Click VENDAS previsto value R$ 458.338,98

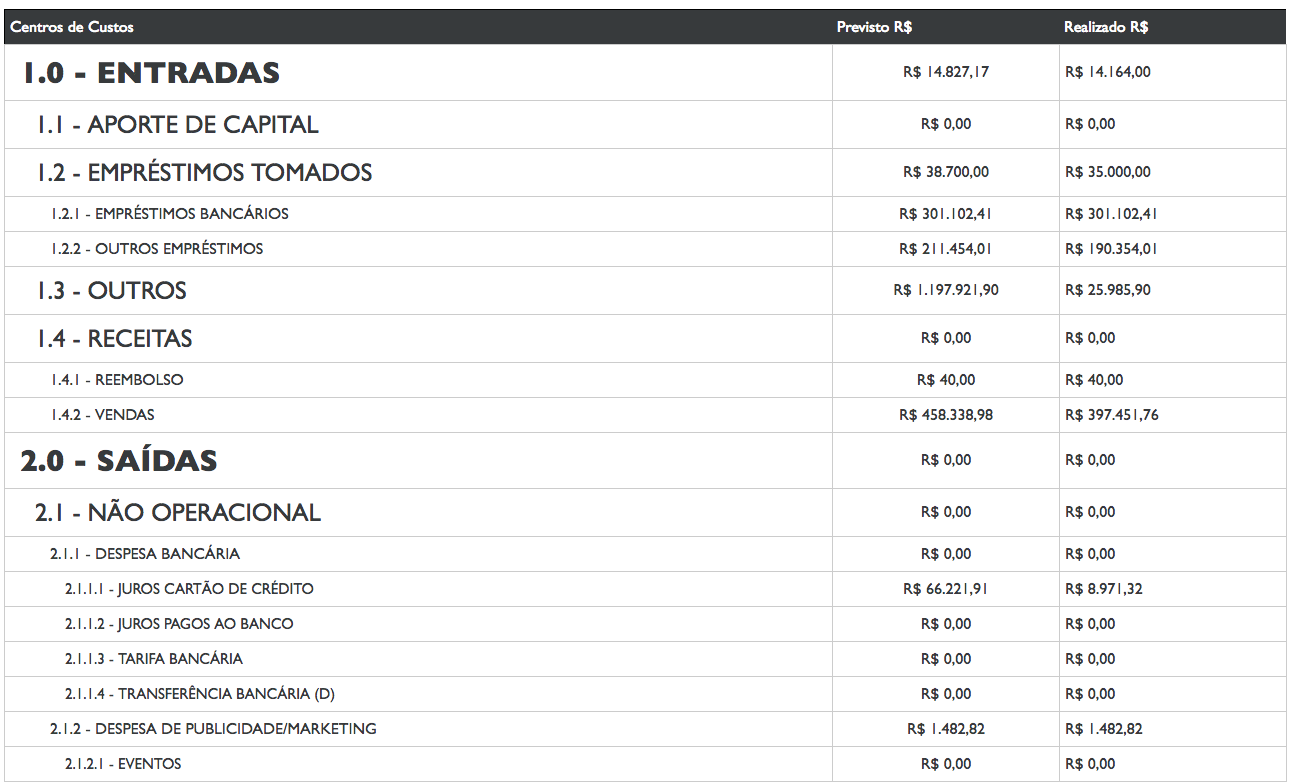click(x=946, y=415)
